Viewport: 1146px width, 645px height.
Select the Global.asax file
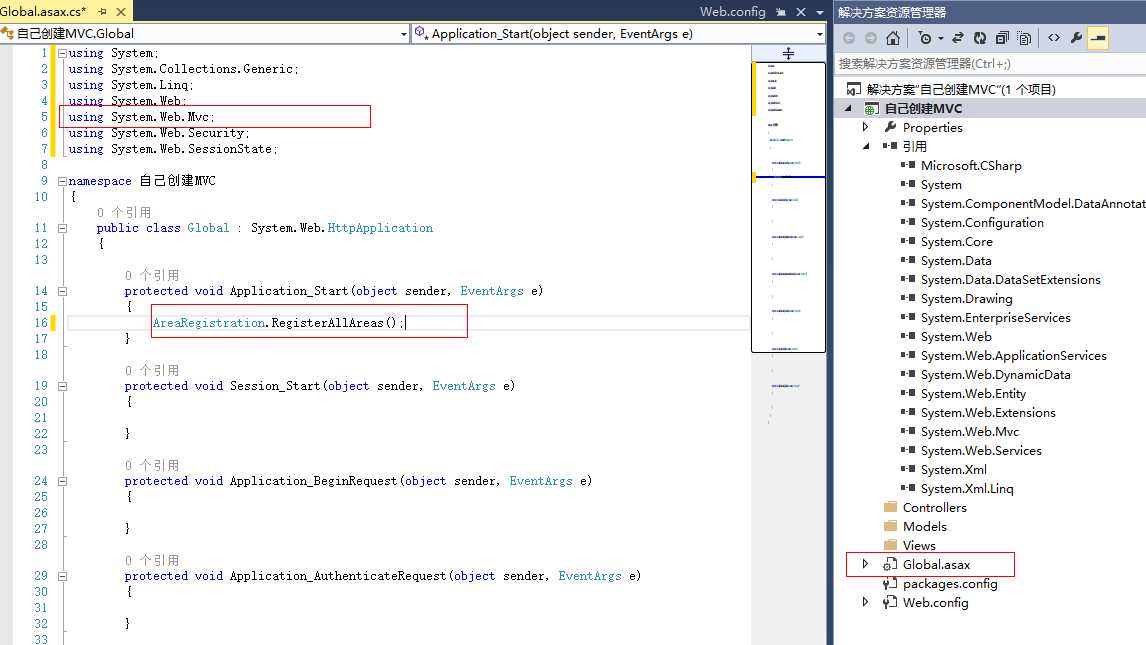point(936,565)
